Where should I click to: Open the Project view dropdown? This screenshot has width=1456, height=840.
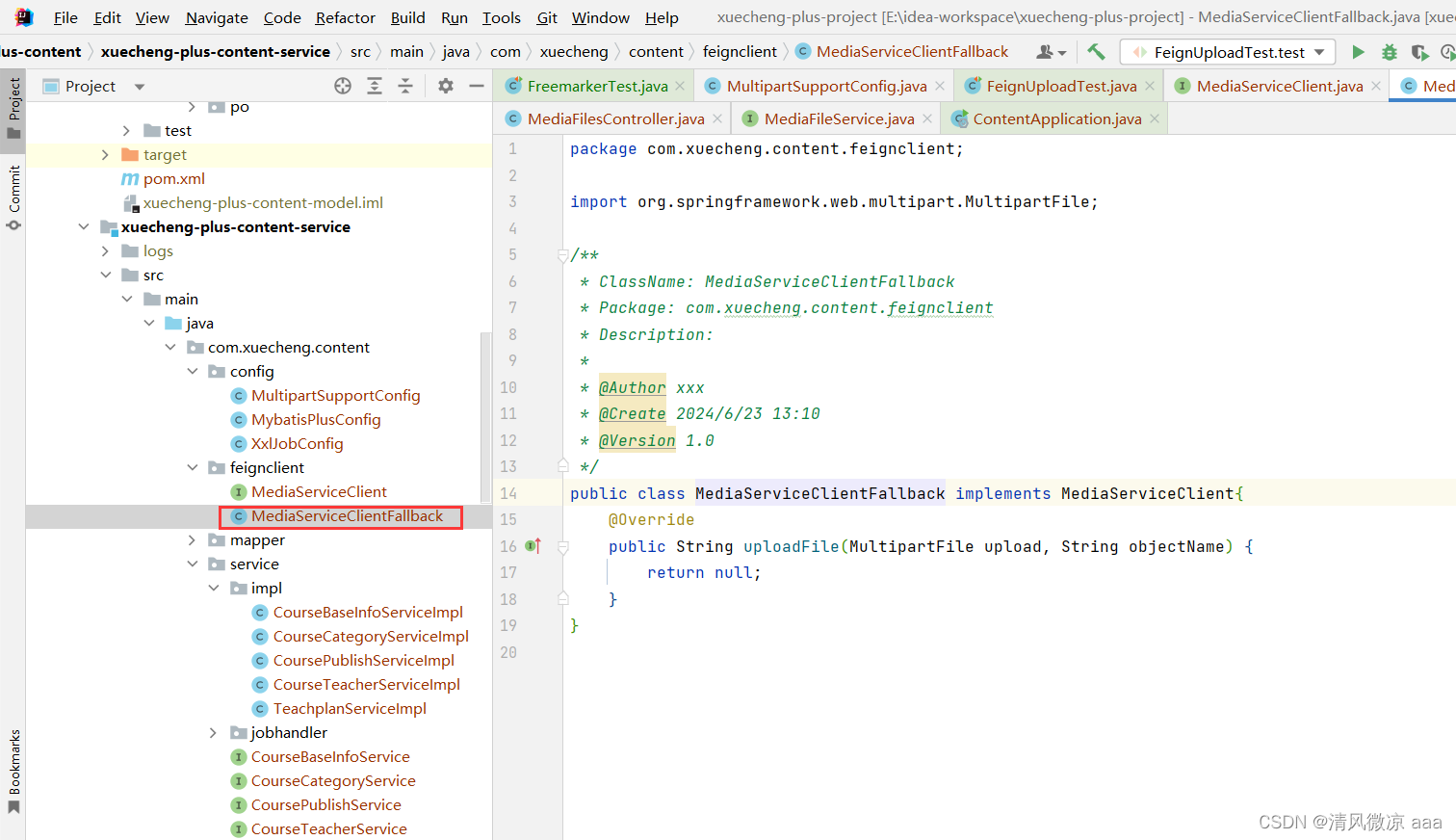click(x=140, y=87)
